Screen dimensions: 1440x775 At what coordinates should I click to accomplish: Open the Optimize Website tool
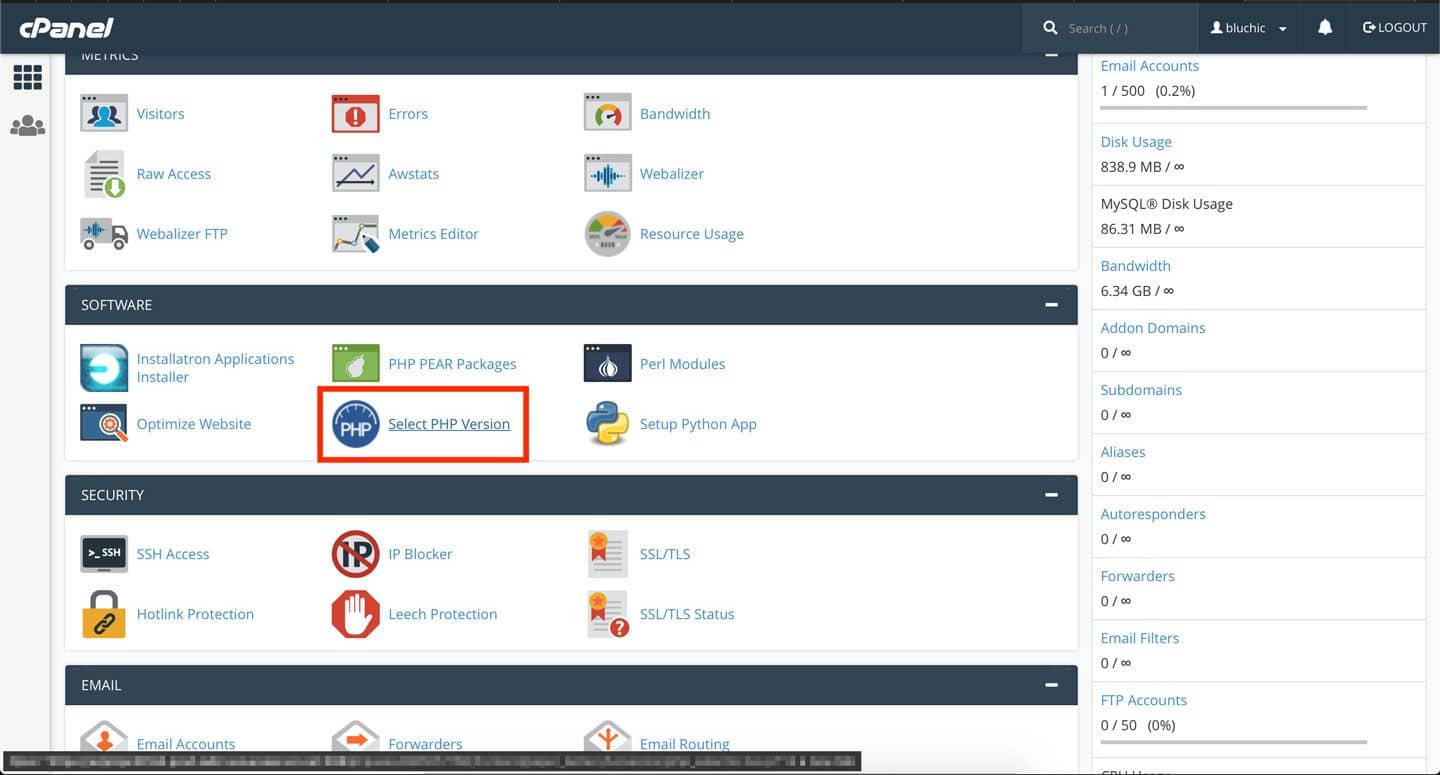(x=193, y=423)
